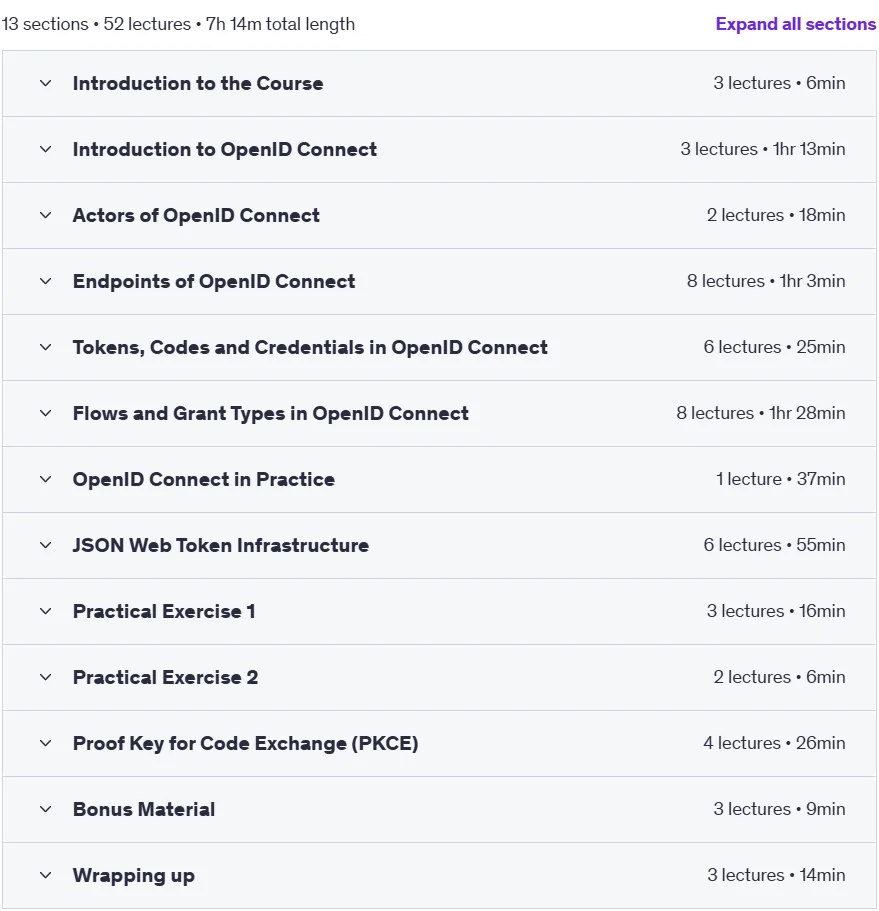
Task: Toggle chevron beside Practical Exercise 2
Action: [45, 677]
